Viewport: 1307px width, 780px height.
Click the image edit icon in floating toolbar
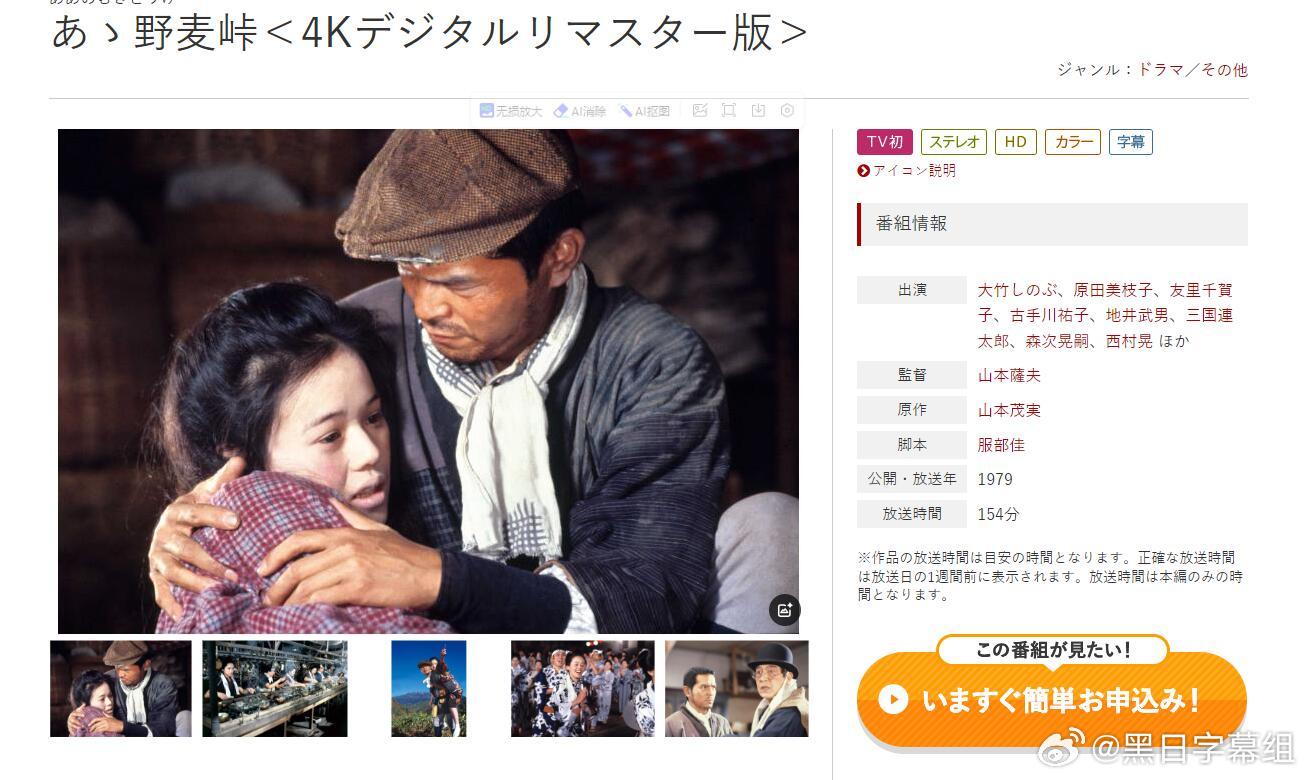700,111
